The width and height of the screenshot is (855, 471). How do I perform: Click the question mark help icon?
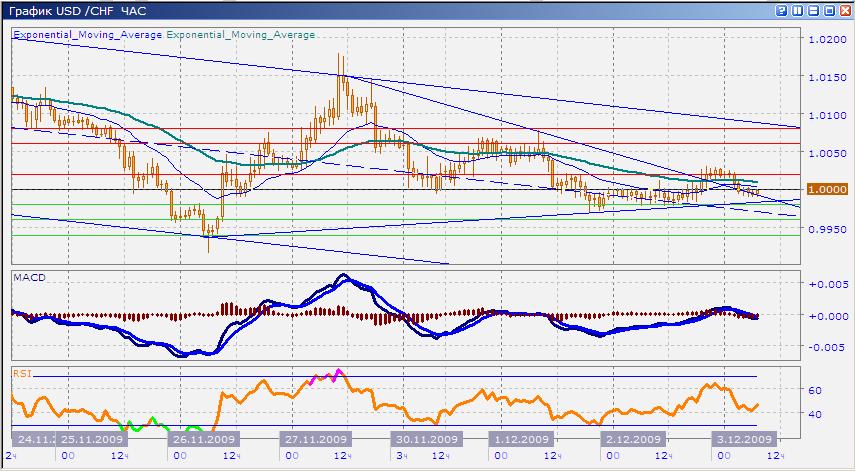coord(782,11)
